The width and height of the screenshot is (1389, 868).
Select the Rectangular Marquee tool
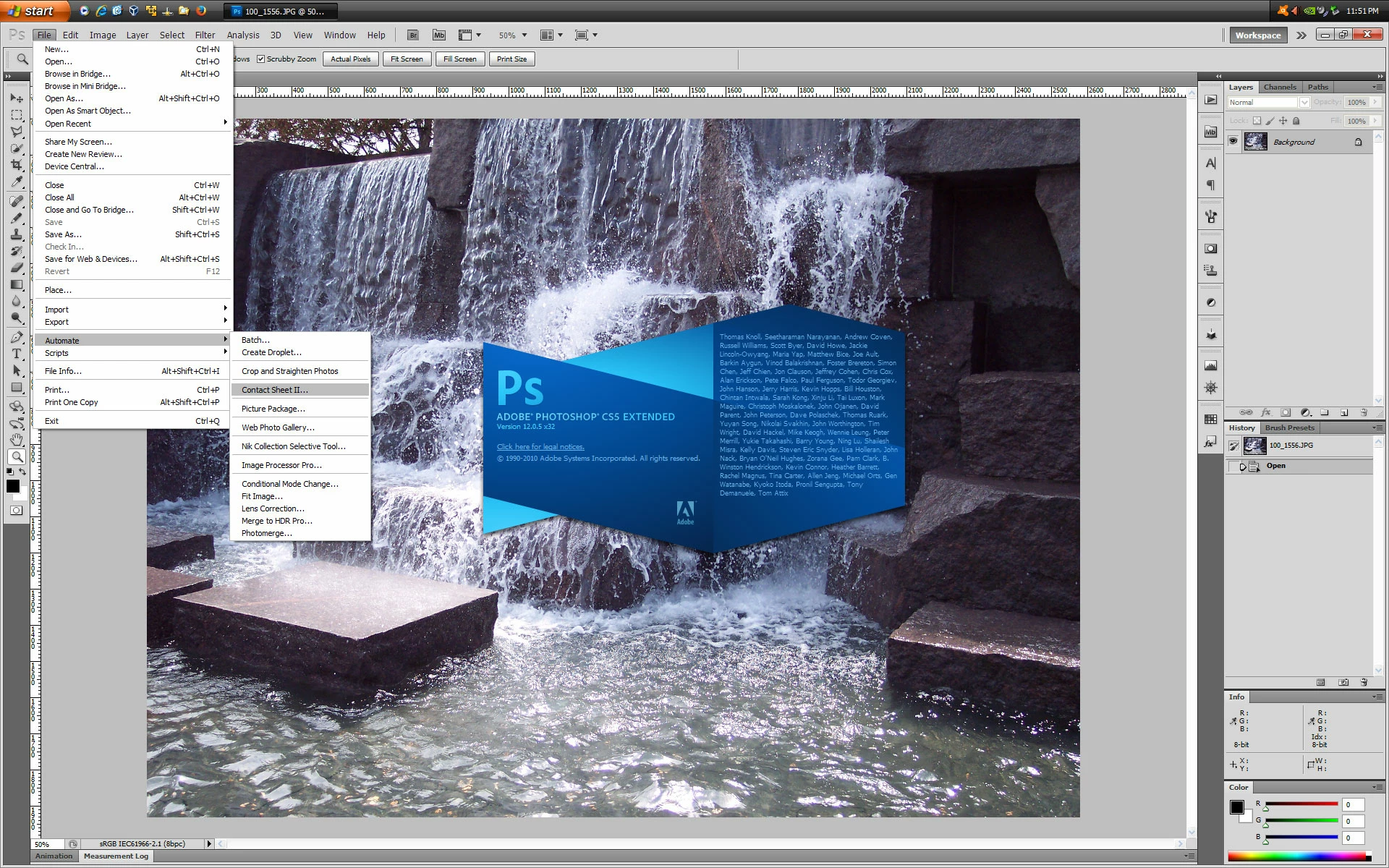pyautogui.click(x=17, y=115)
